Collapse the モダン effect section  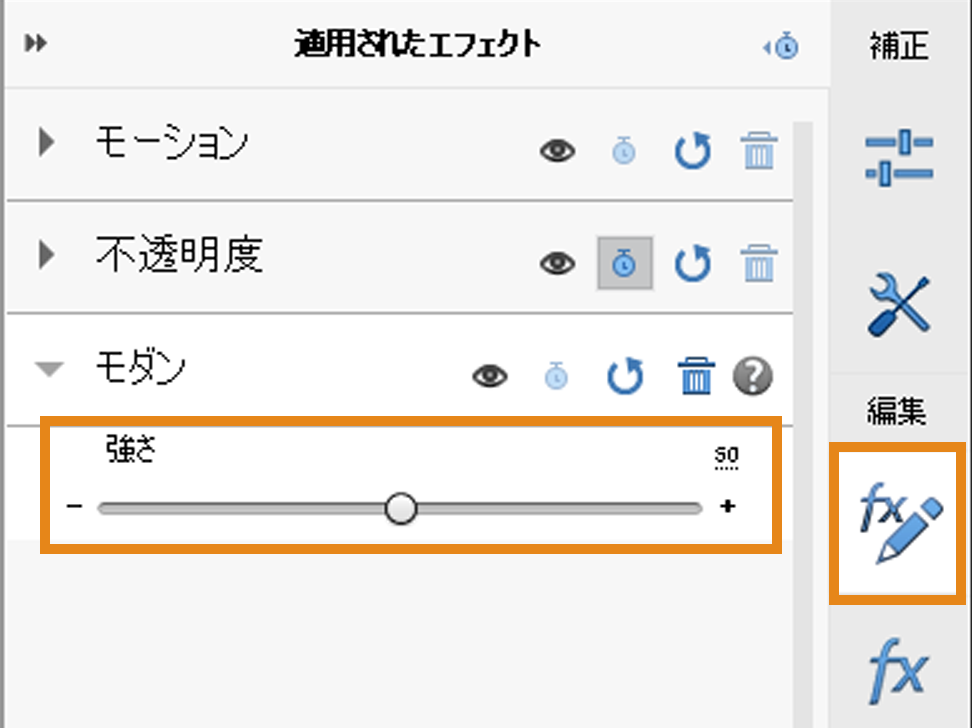(47, 369)
